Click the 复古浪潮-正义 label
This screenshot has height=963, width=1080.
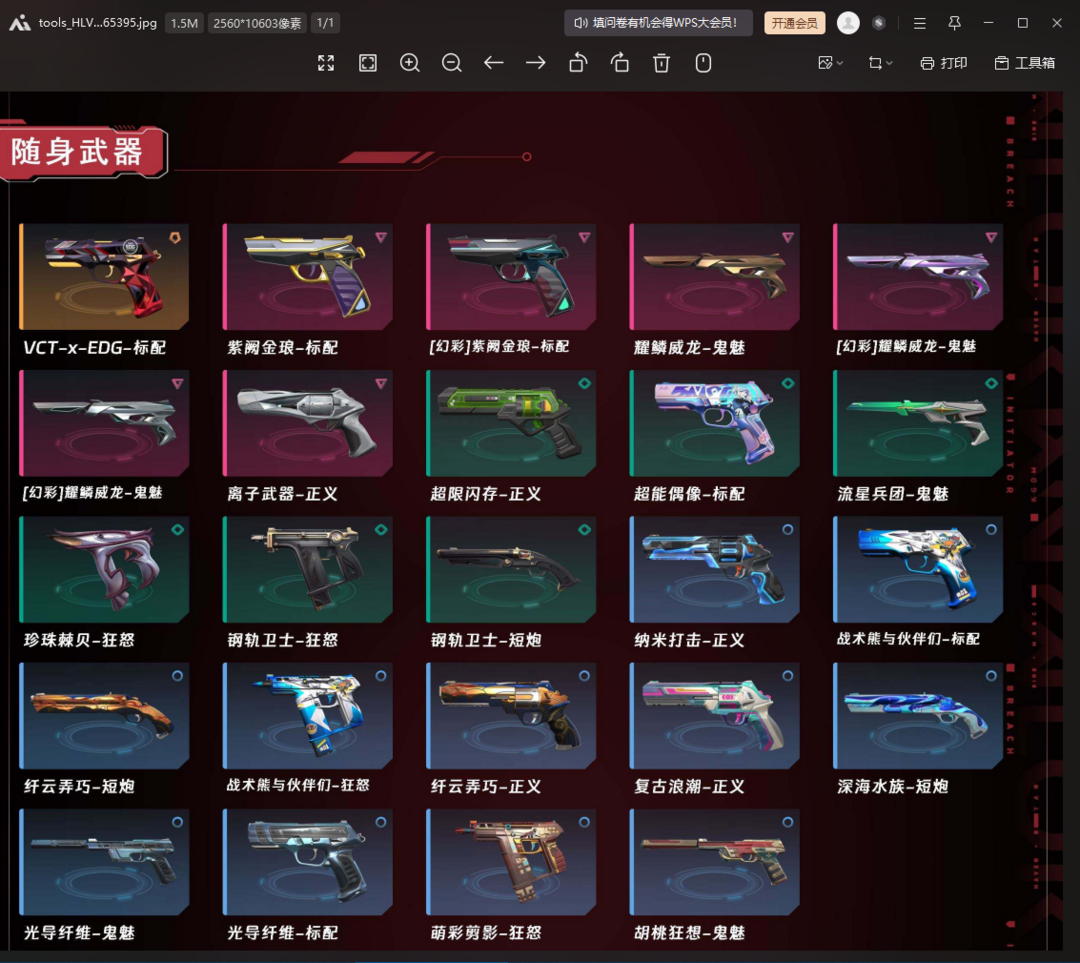[x=689, y=786]
